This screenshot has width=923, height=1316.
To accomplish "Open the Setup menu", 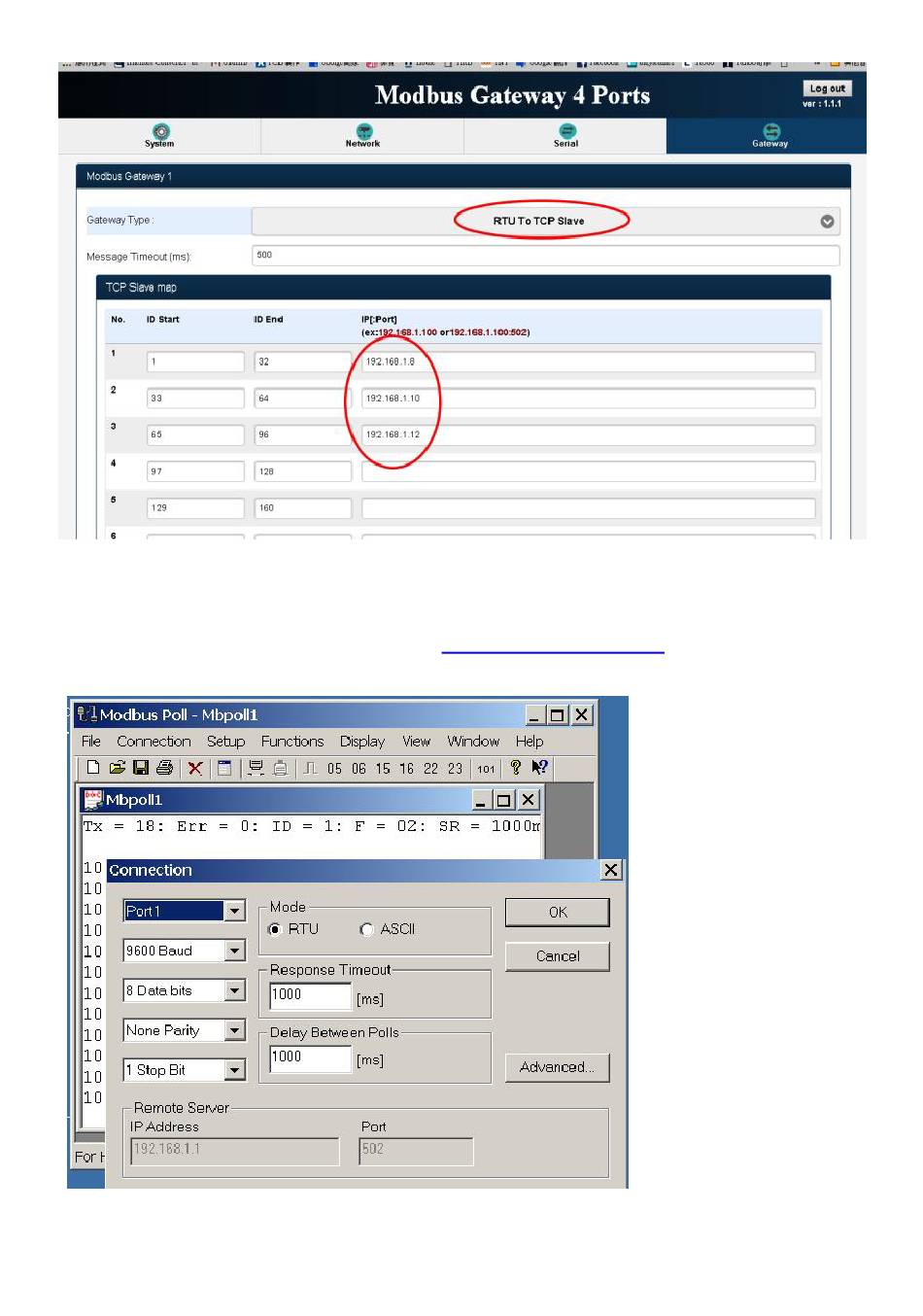I will point(225,741).
